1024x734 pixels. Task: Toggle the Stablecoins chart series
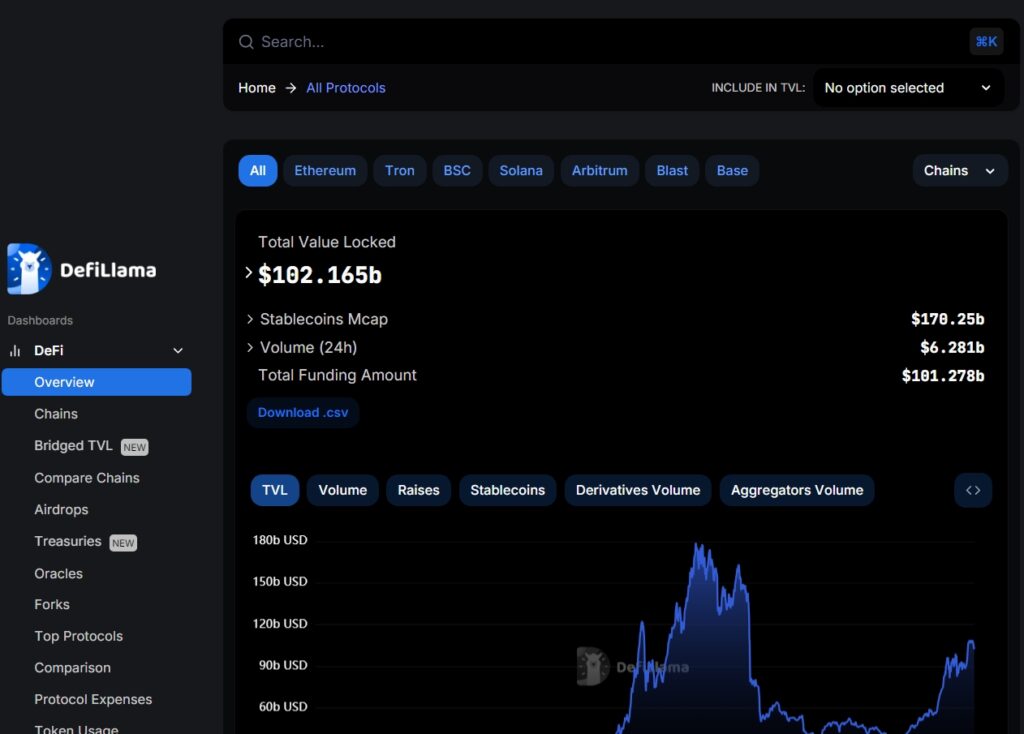507,490
